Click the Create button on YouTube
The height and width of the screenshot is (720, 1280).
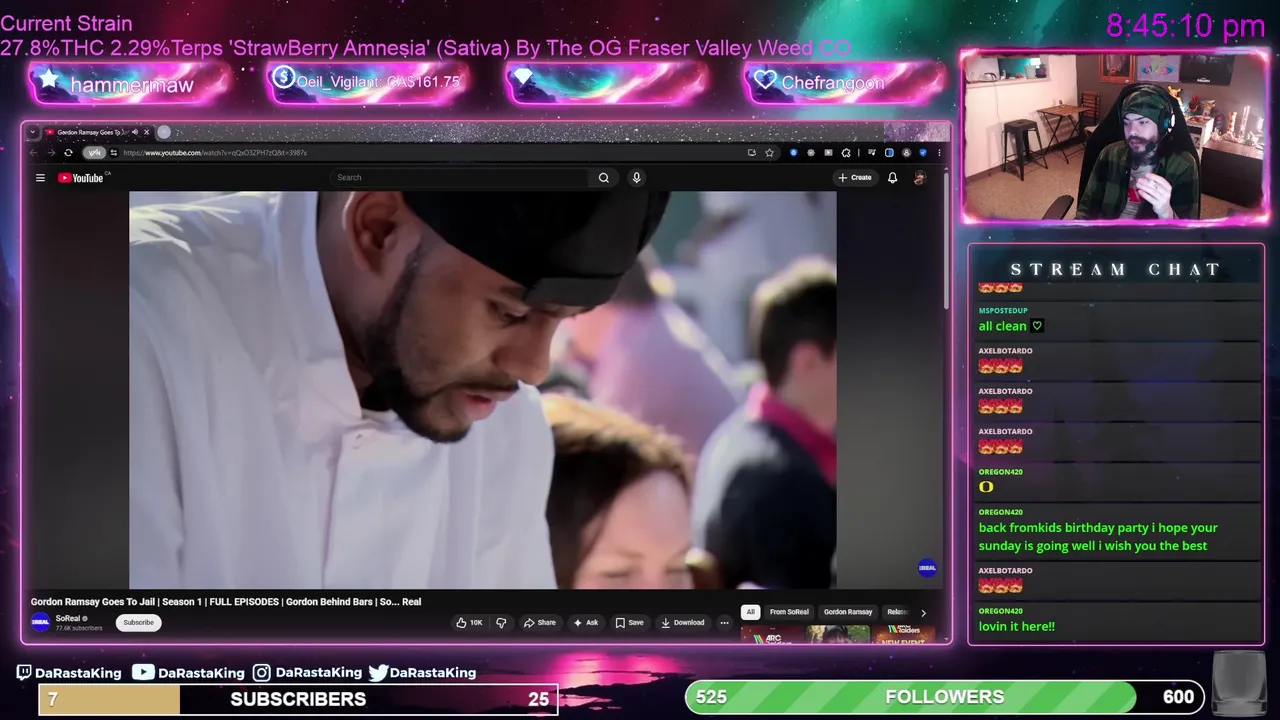855,178
